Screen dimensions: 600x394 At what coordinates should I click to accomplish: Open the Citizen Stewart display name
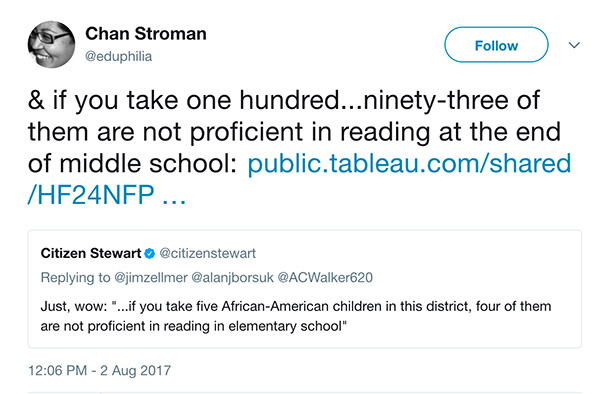coord(91,253)
